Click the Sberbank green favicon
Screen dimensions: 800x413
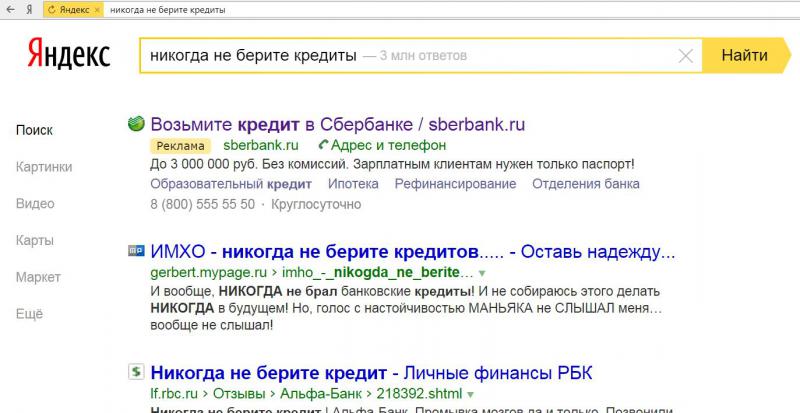(x=136, y=124)
